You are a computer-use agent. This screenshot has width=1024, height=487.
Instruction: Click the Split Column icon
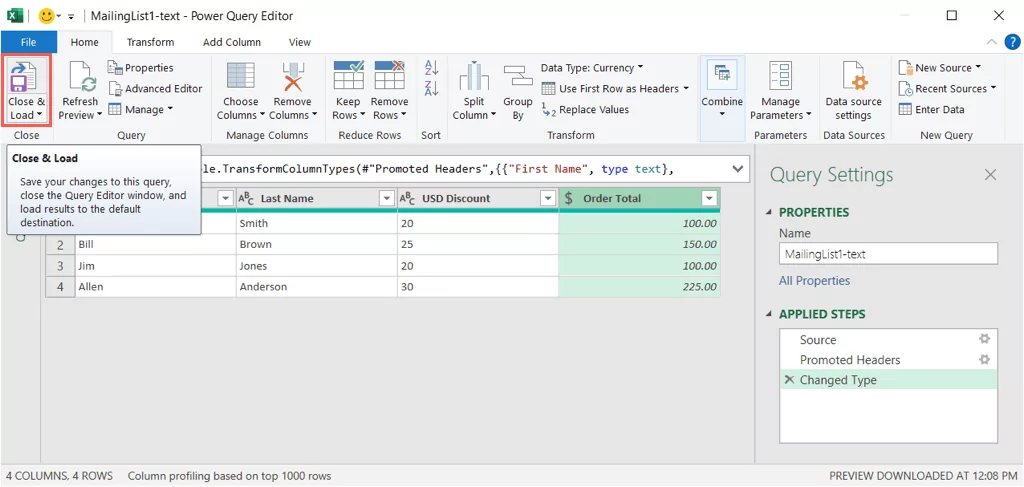[x=474, y=78]
